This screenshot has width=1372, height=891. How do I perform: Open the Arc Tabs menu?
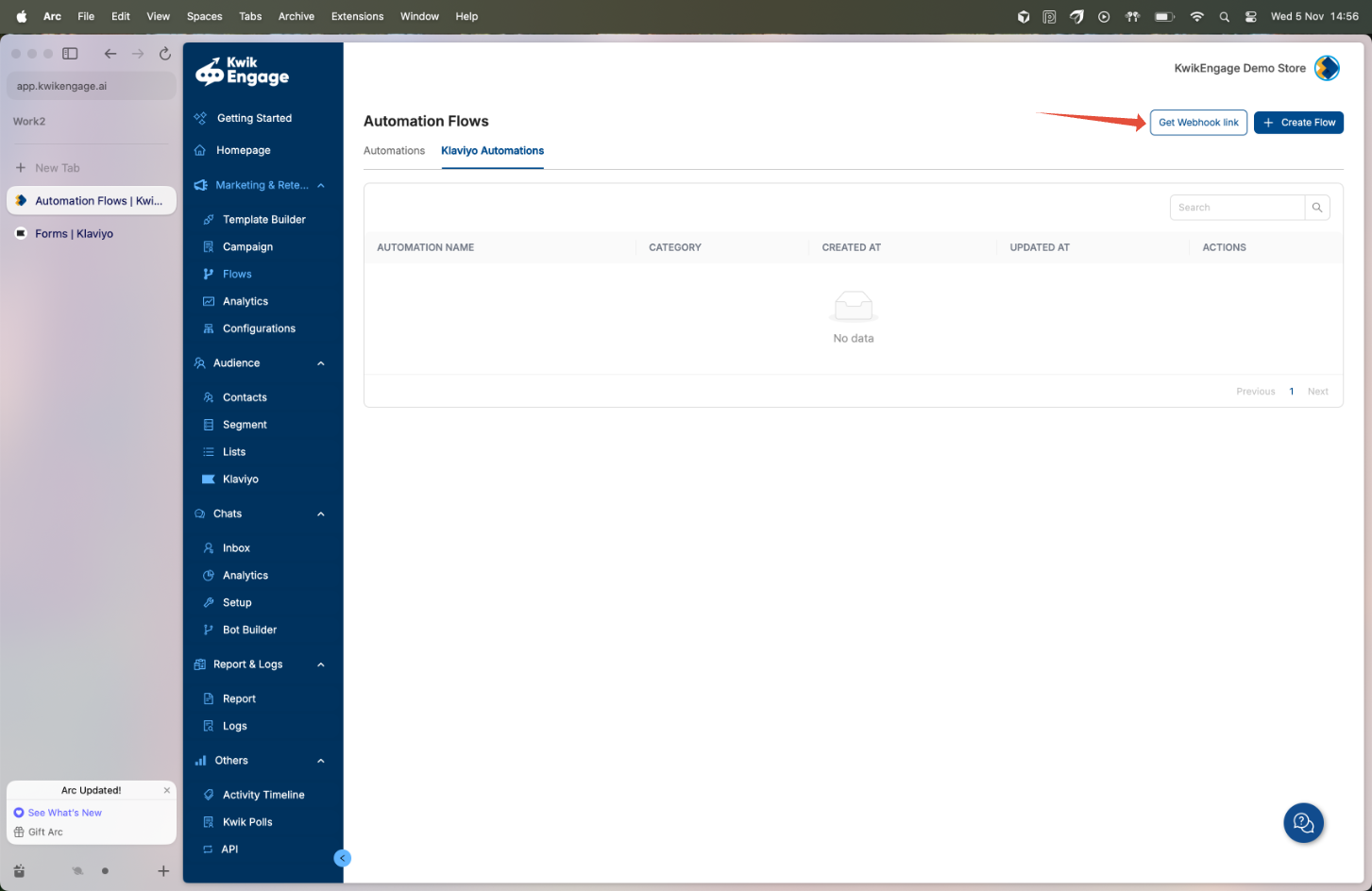250,16
